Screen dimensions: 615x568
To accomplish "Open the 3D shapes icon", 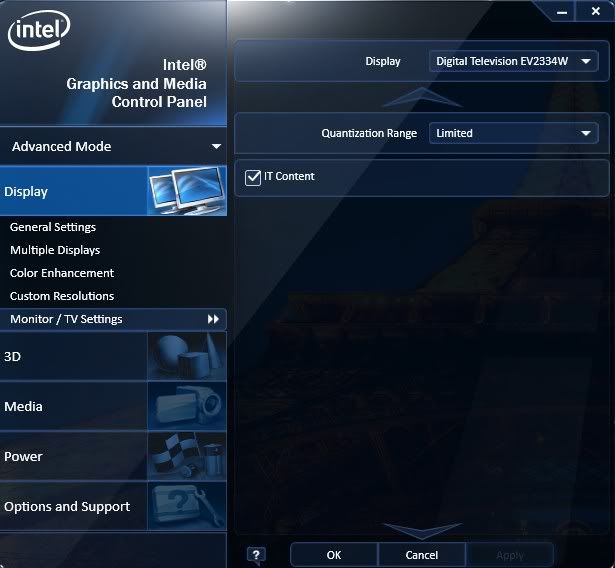I will [187, 356].
